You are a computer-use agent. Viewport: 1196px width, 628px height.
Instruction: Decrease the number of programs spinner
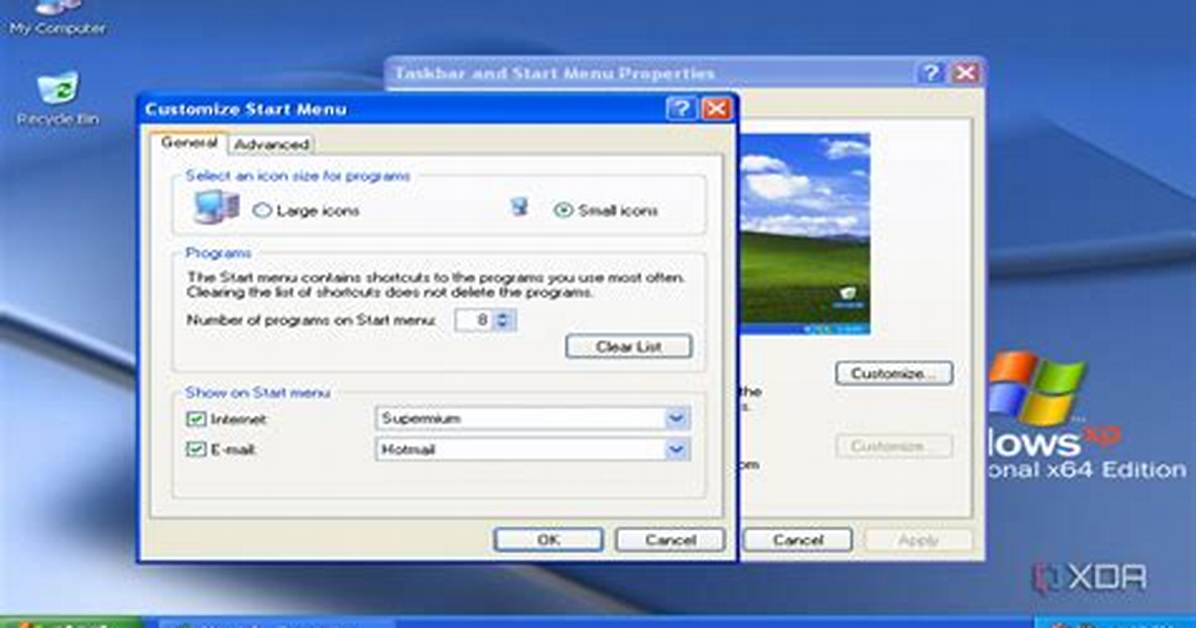click(x=503, y=325)
